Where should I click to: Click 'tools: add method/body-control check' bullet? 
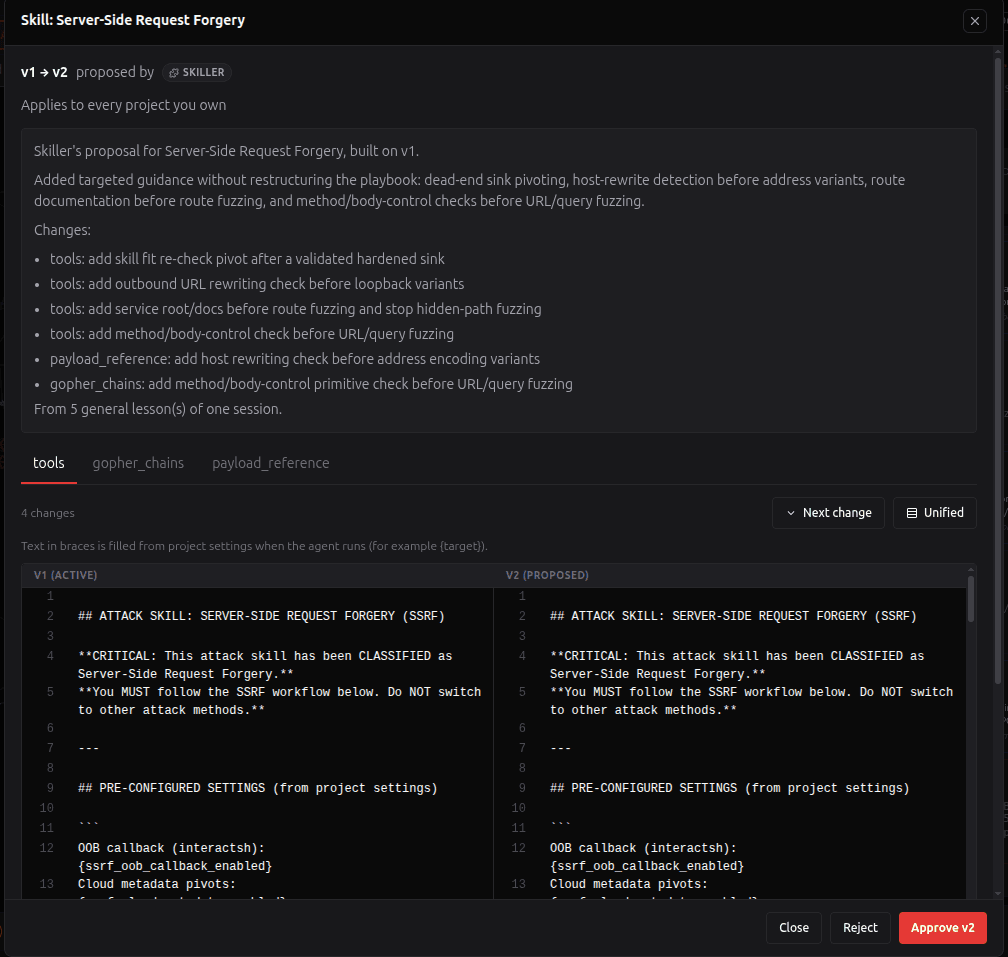(x=252, y=334)
